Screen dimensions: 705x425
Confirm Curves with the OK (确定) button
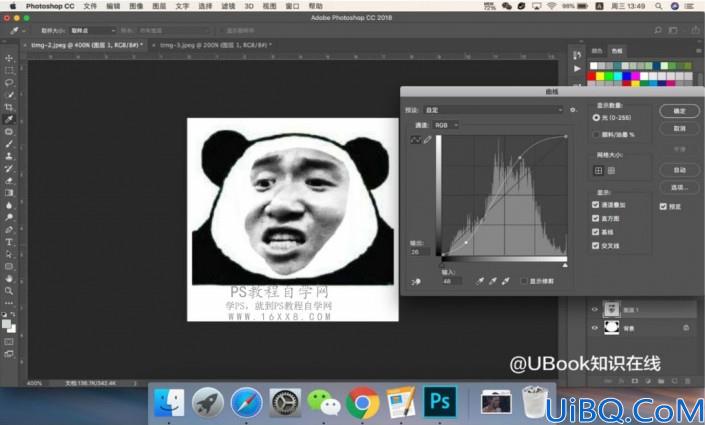[679, 111]
